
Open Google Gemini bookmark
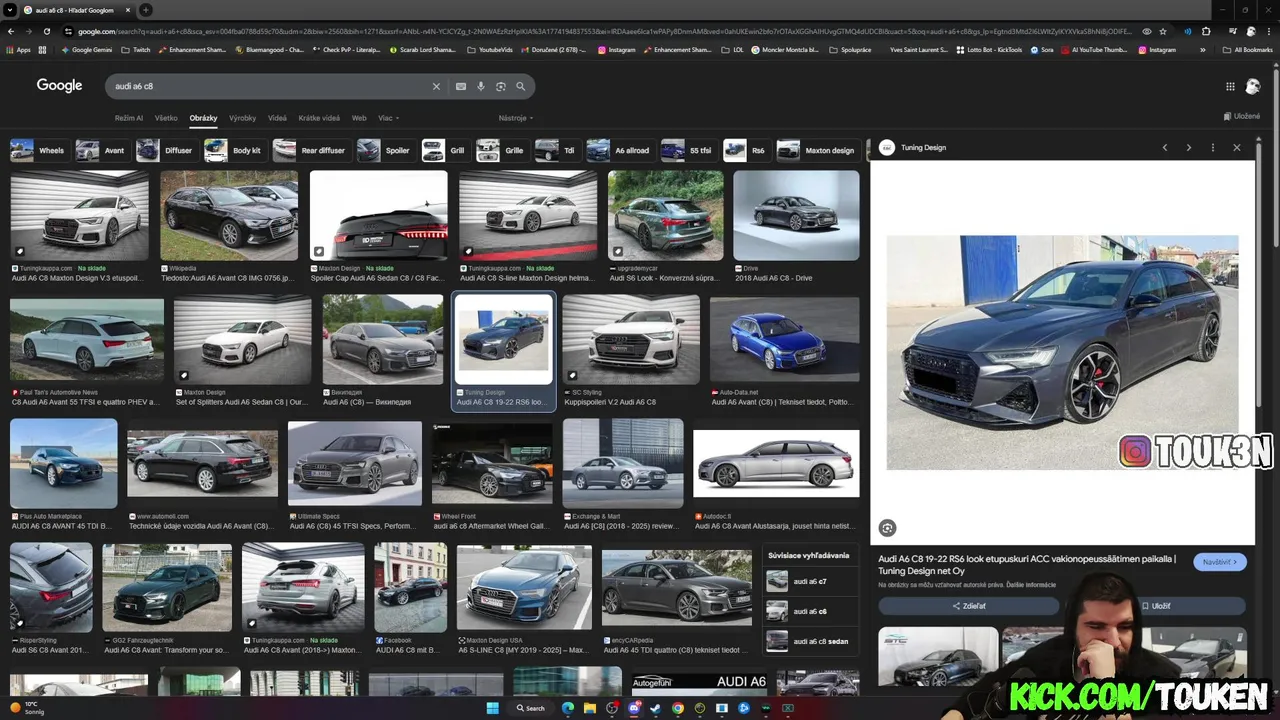pyautogui.click(x=86, y=50)
